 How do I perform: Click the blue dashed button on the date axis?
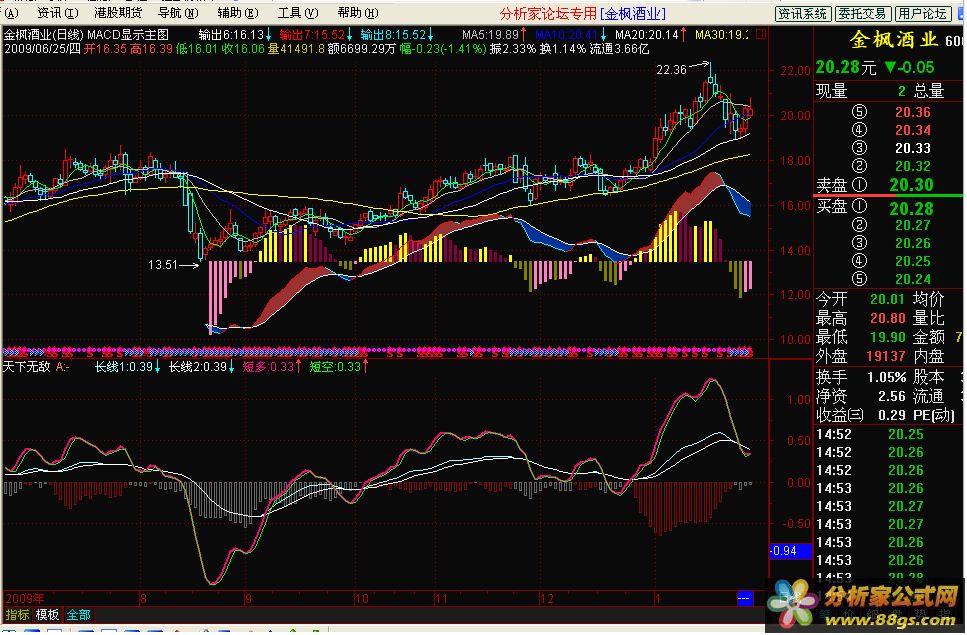(x=745, y=598)
